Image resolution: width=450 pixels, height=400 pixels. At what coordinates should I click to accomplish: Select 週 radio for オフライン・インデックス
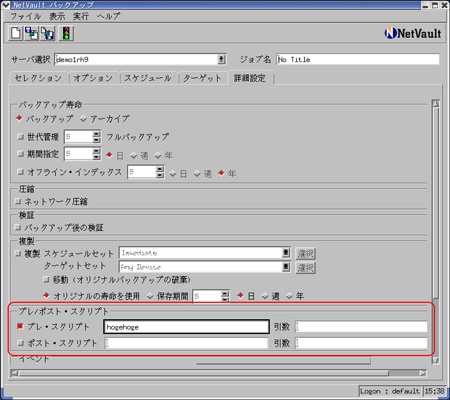pos(197,173)
